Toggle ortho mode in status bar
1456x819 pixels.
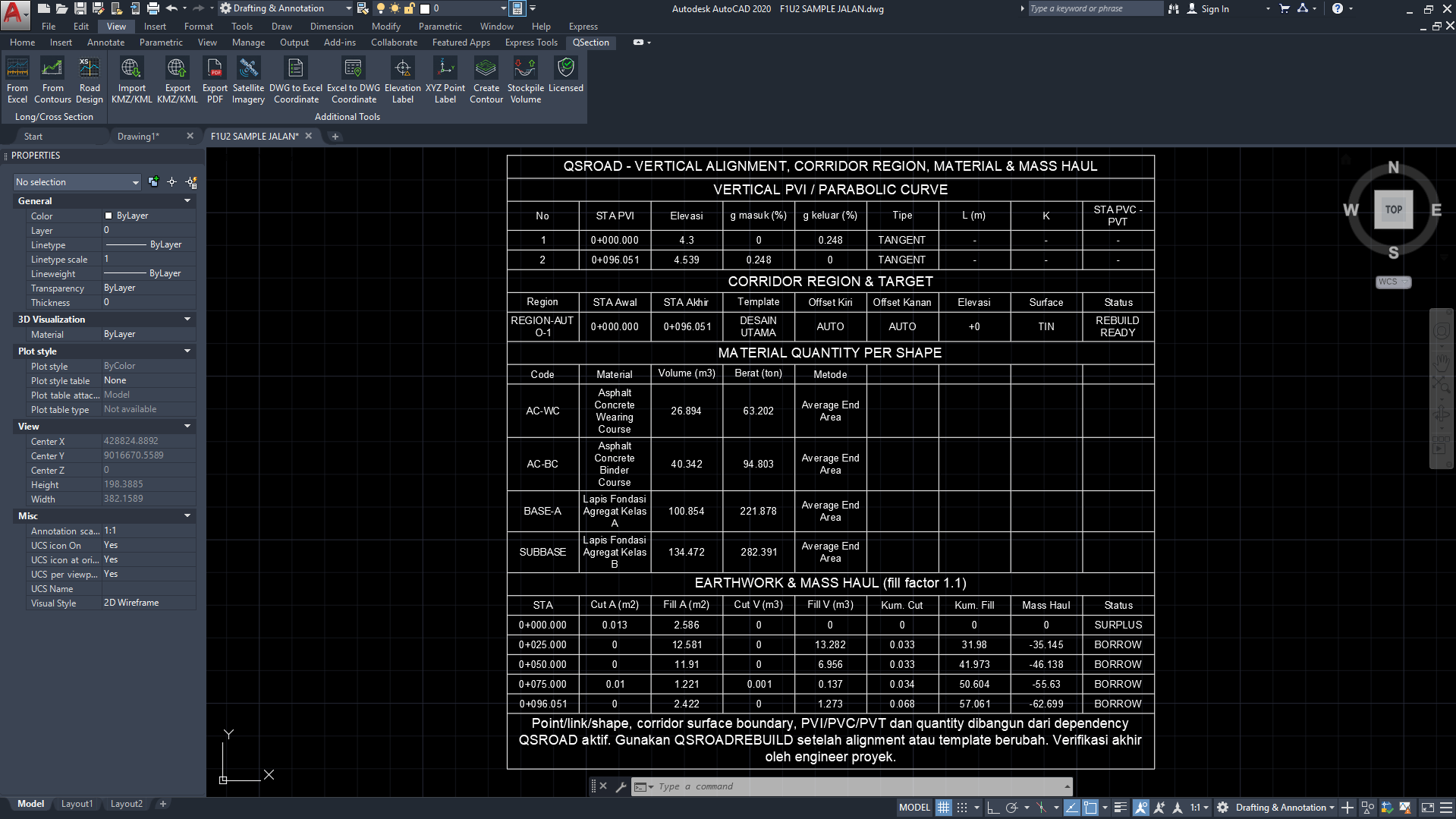tap(992, 808)
